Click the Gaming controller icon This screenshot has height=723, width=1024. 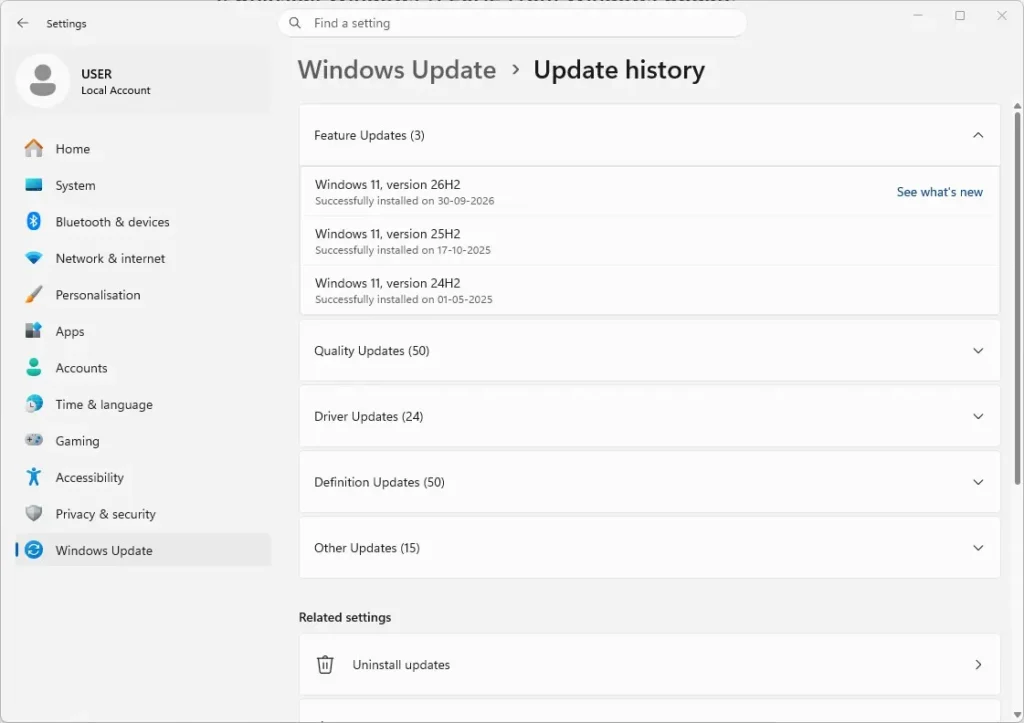[34, 440]
